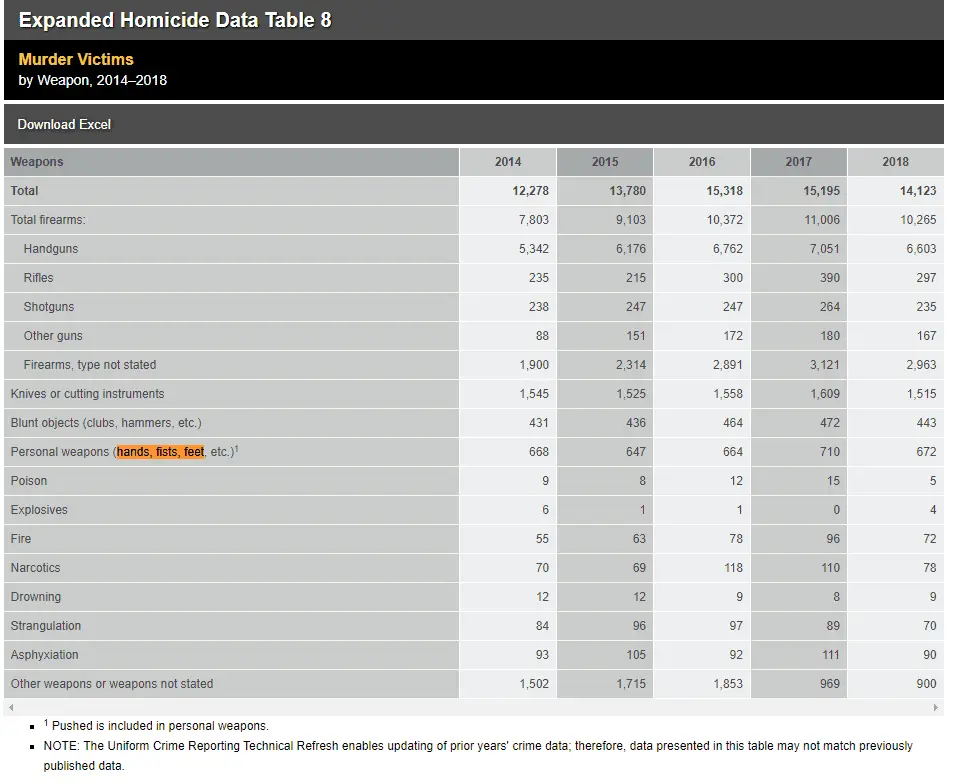Click the "Pushed is included" footnote text
This screenshot has width=973, height=784.
[160, 725]
